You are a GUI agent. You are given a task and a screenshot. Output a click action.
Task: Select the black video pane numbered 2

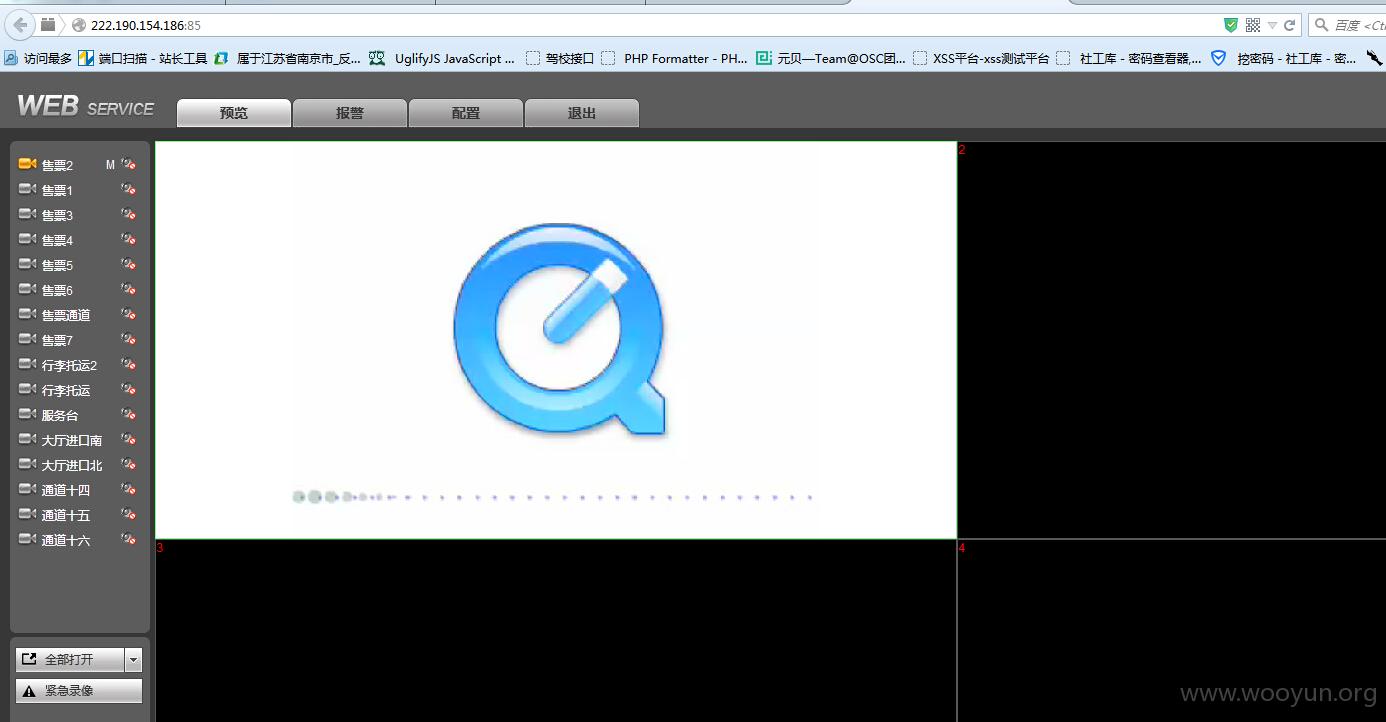(x=1172, y=340)
